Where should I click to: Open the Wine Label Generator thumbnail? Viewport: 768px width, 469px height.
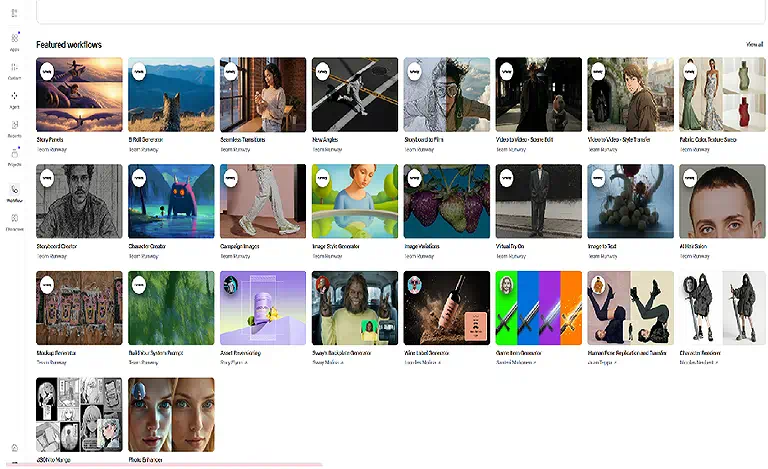447,308
